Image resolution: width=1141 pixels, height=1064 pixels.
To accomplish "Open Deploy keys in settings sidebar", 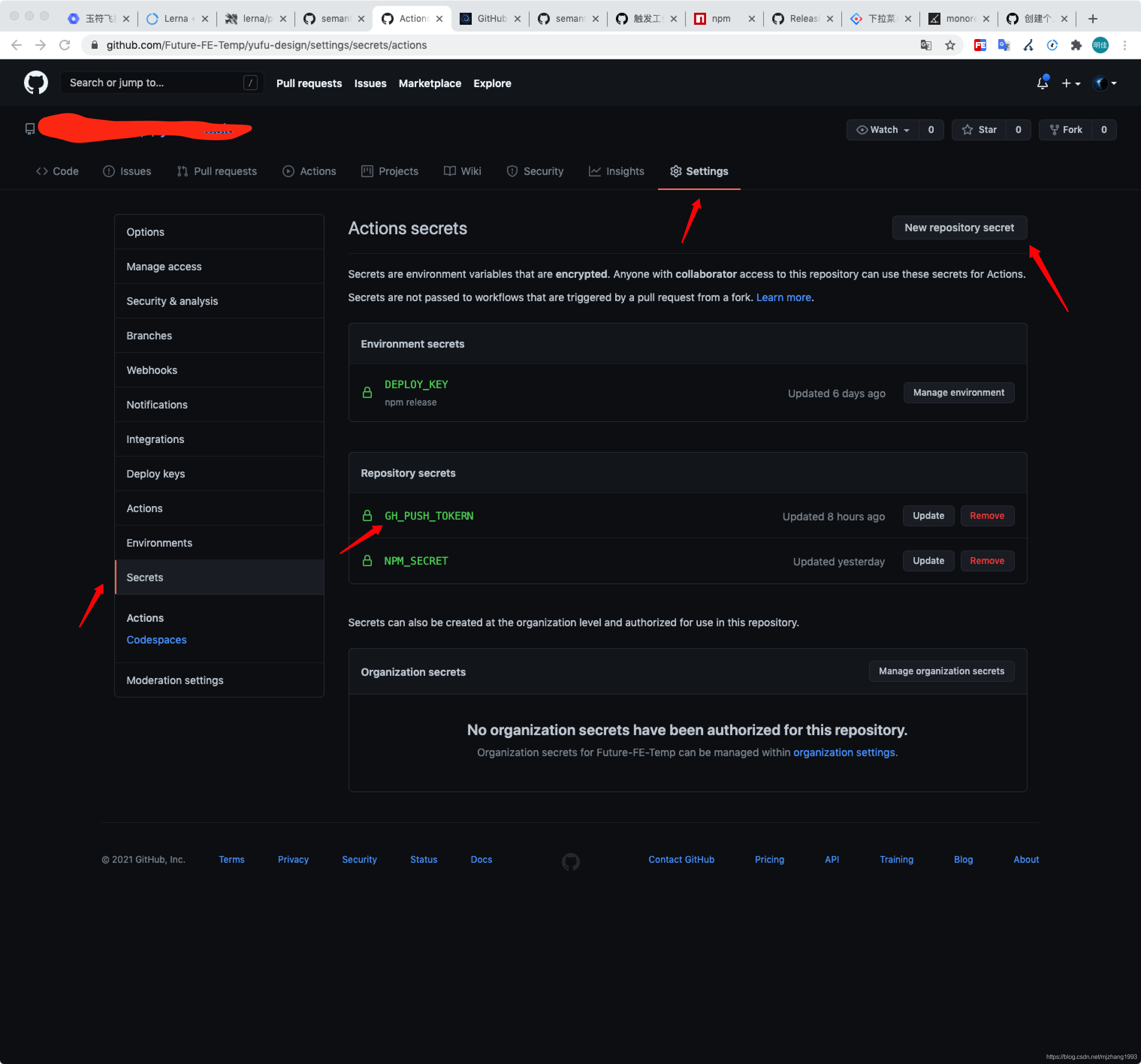I will (x=155, y=474).
